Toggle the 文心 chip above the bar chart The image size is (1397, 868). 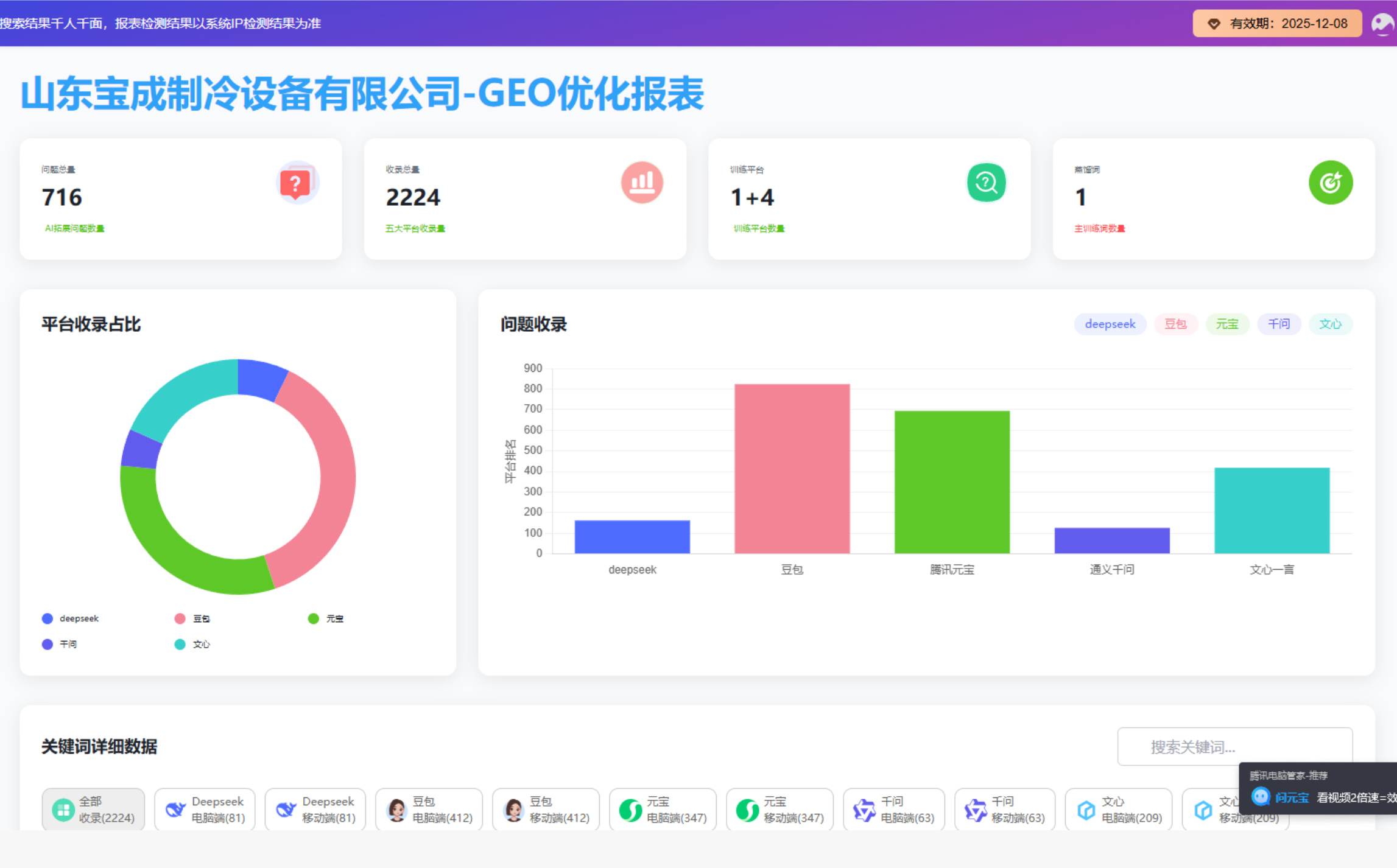(x=1330, y=324)
